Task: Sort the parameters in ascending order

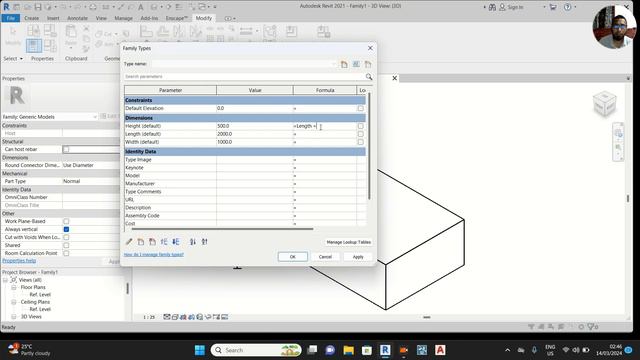Action: [193, 242]
